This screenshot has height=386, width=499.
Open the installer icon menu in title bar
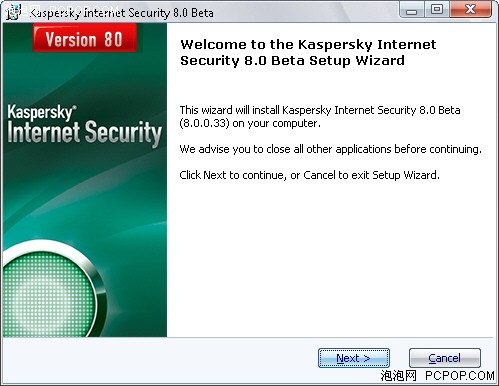tap(13, 12)
